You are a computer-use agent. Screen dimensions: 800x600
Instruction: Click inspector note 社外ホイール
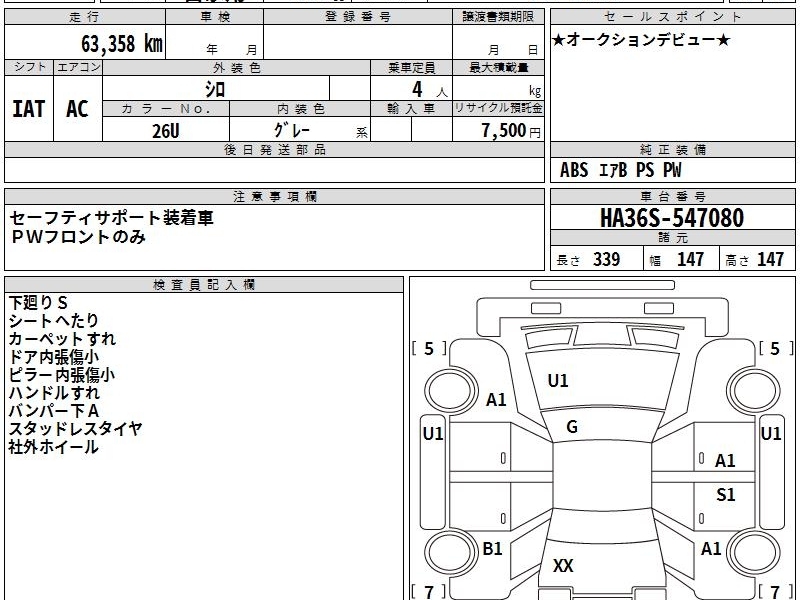point(53,447)
